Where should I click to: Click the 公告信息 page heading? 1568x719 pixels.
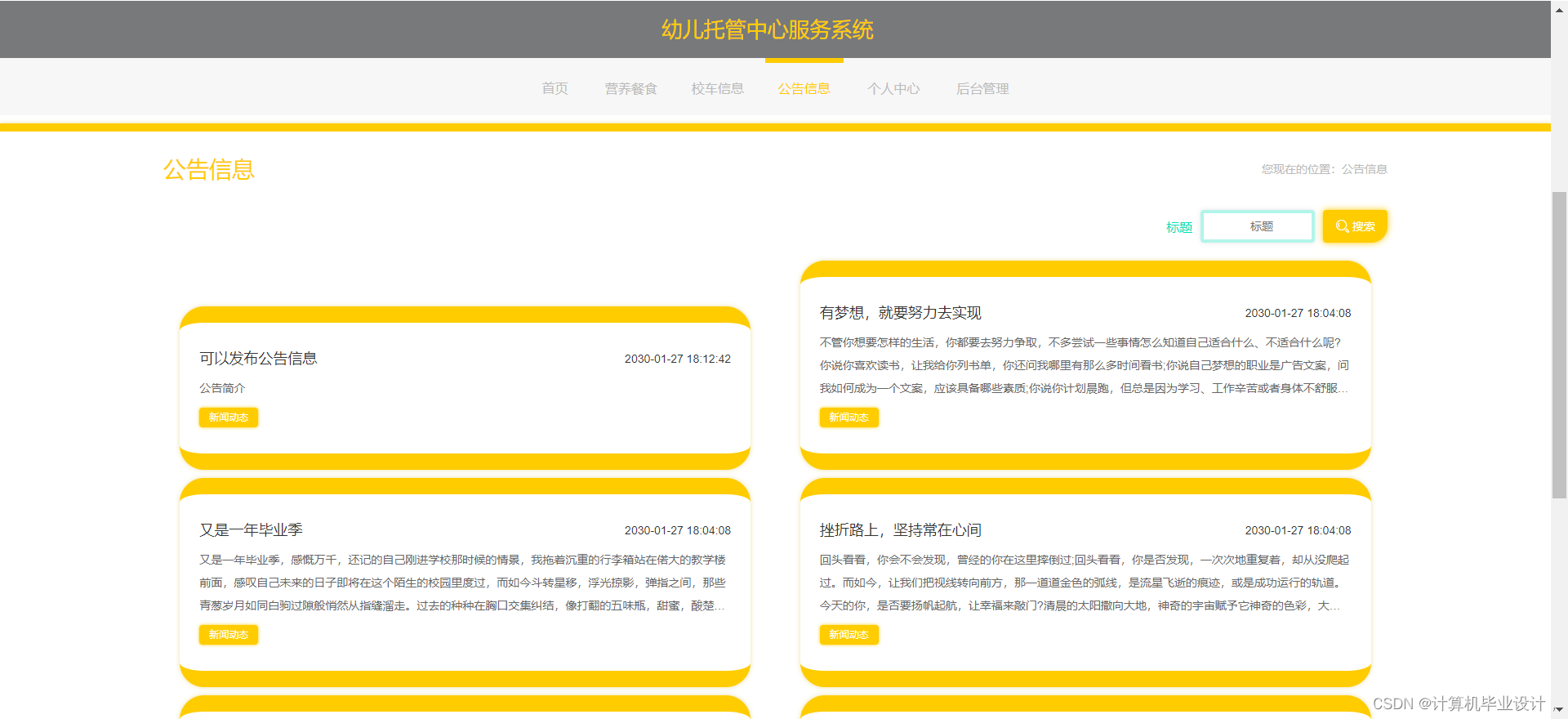[x=209, y=169]
